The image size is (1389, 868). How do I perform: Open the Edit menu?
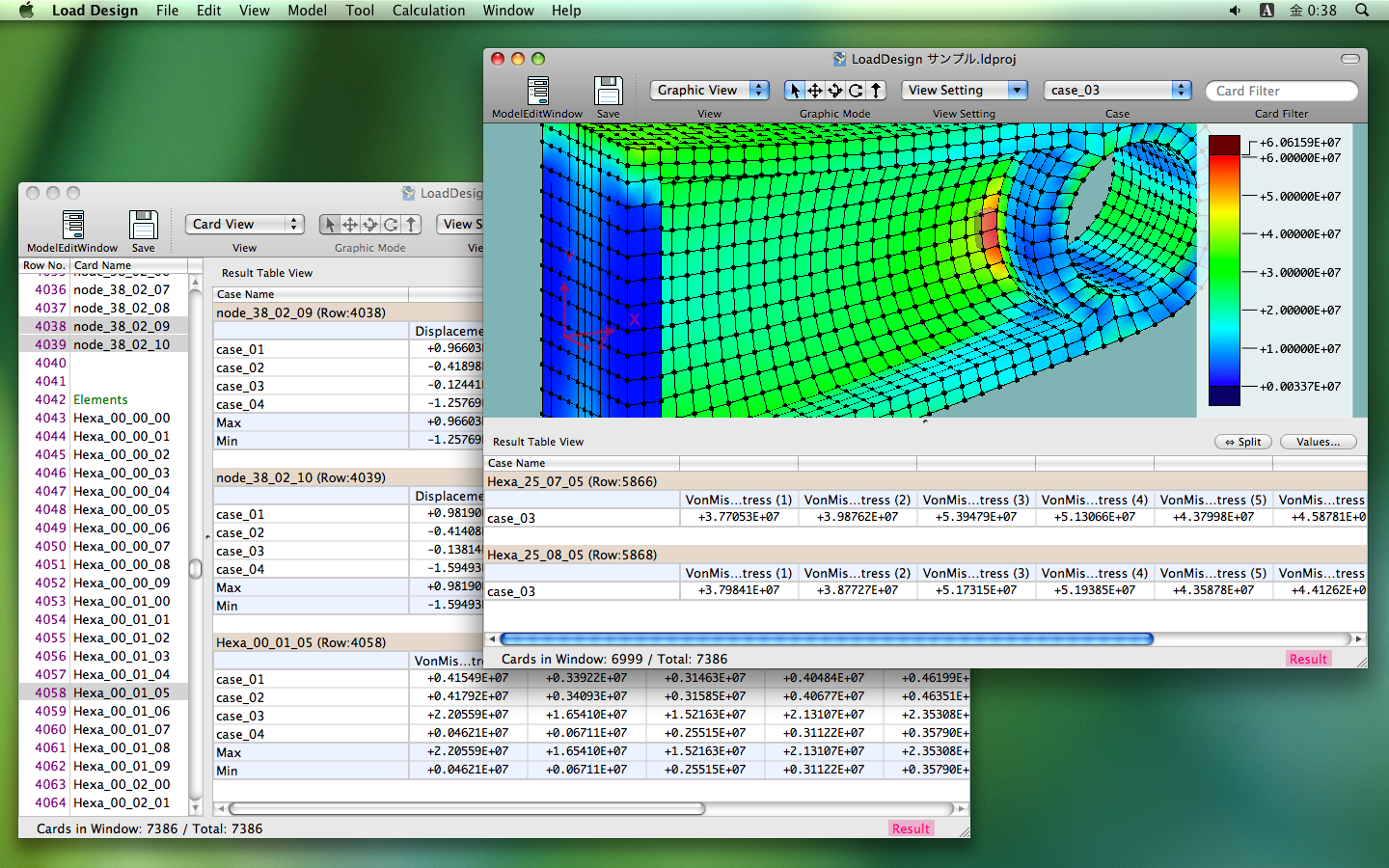click(208, 11)
